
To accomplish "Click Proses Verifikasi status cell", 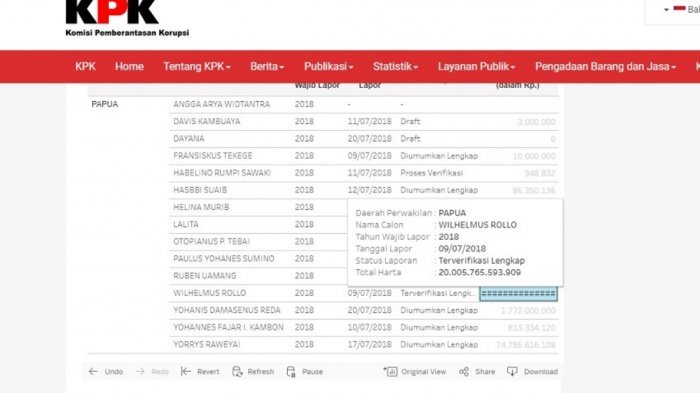I will 432,173.
